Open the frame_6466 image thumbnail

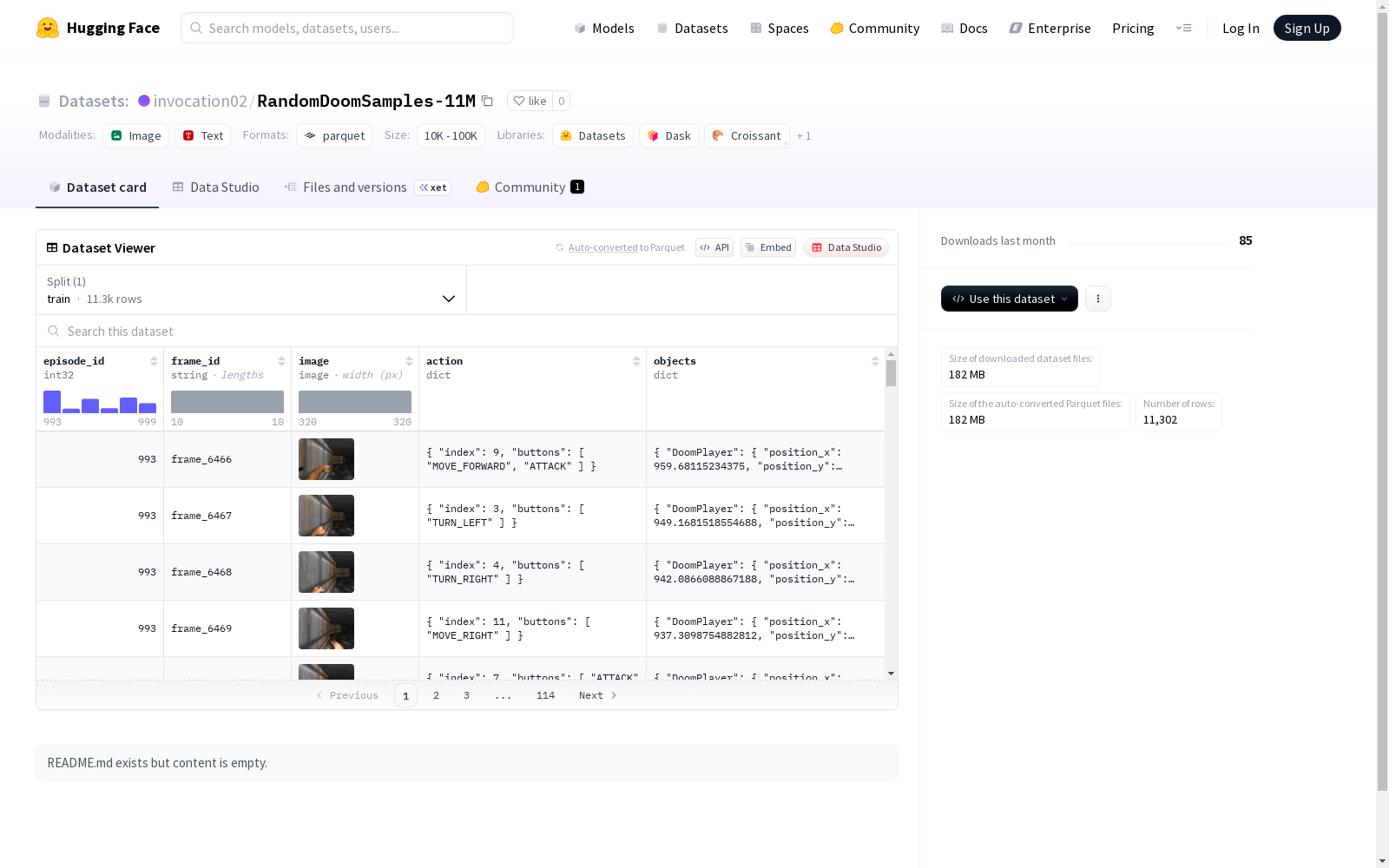tap(326, 459)
